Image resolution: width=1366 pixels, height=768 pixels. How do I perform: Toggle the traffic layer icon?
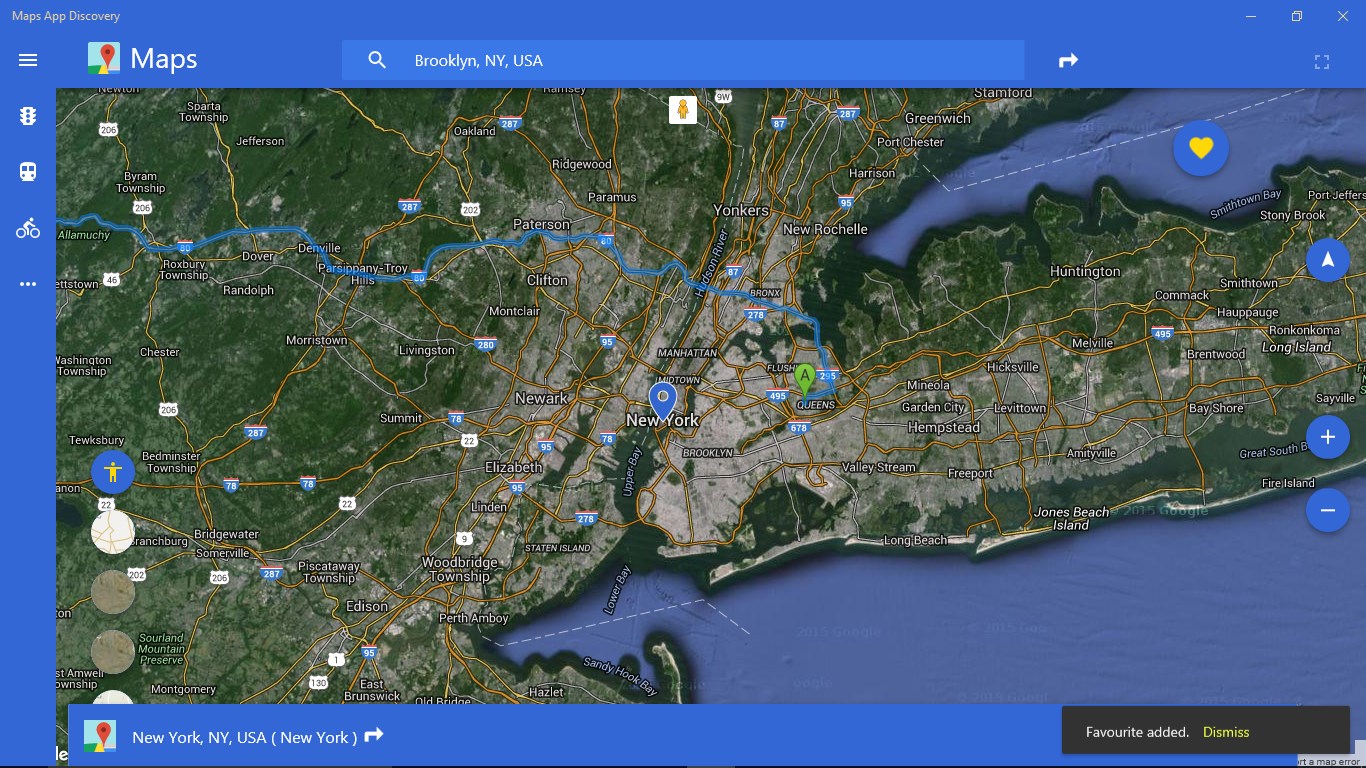27,115
